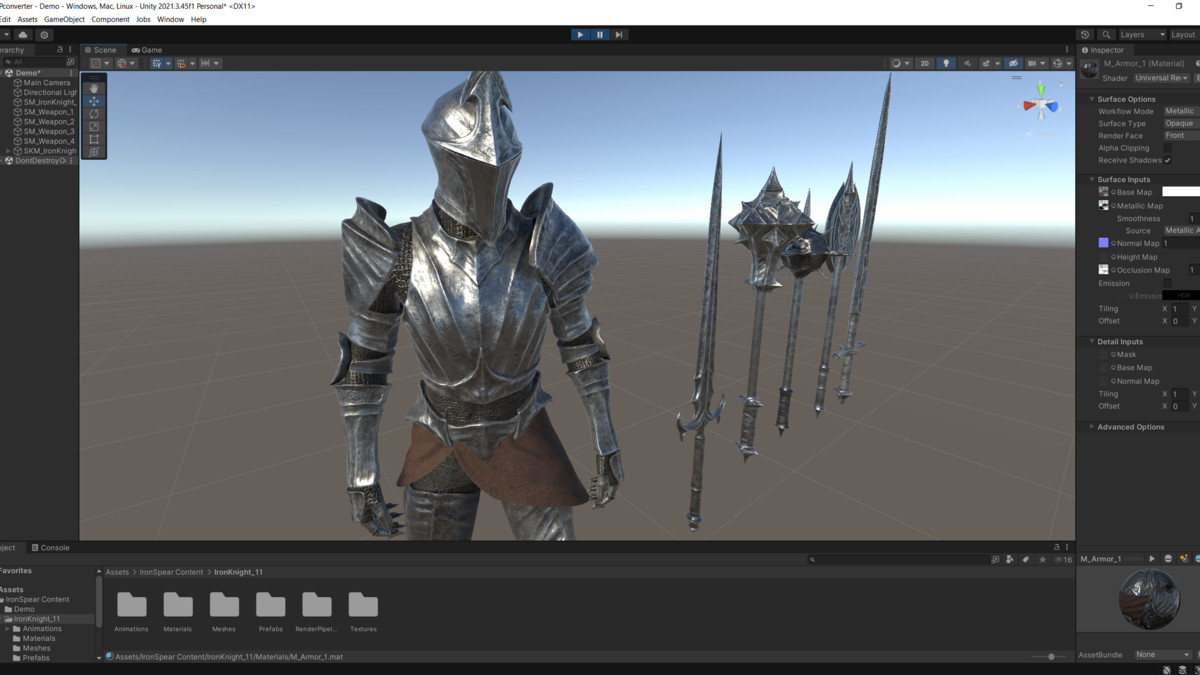Select the Rect transform tool
Image resolution: width=1200 pixels, height=675 pixels.
point(94,140)
